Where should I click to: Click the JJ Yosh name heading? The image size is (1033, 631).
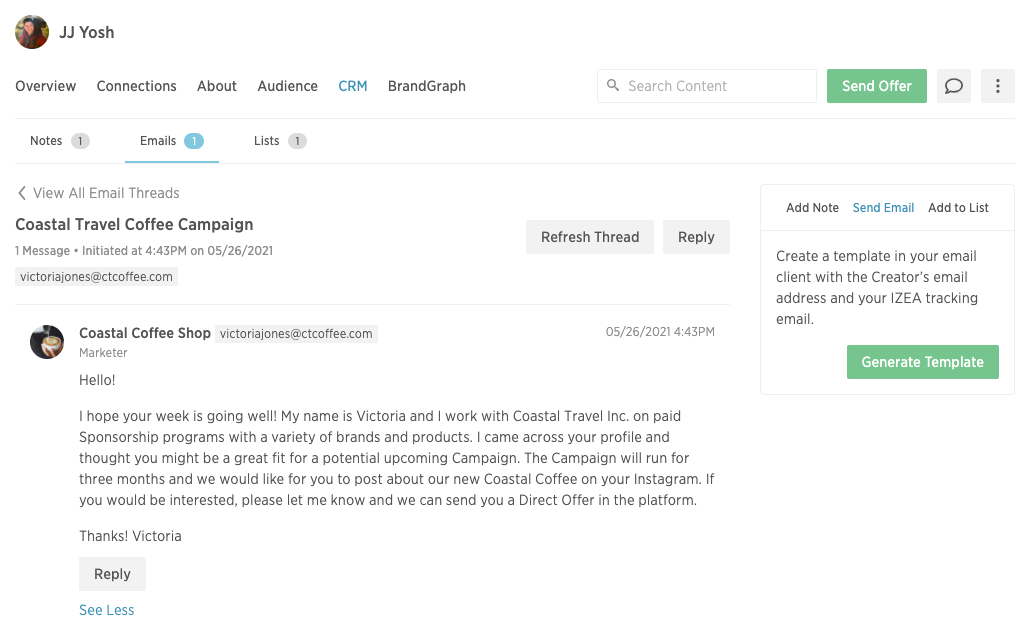coord(87,32)
